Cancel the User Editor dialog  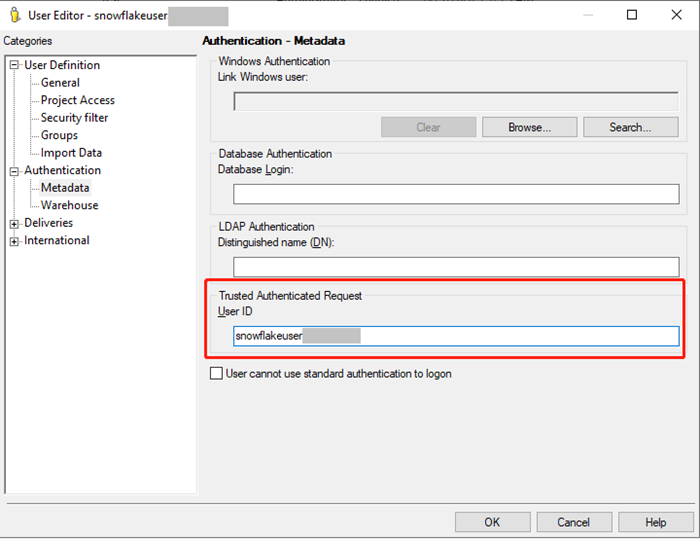click(x=573, y=522)
